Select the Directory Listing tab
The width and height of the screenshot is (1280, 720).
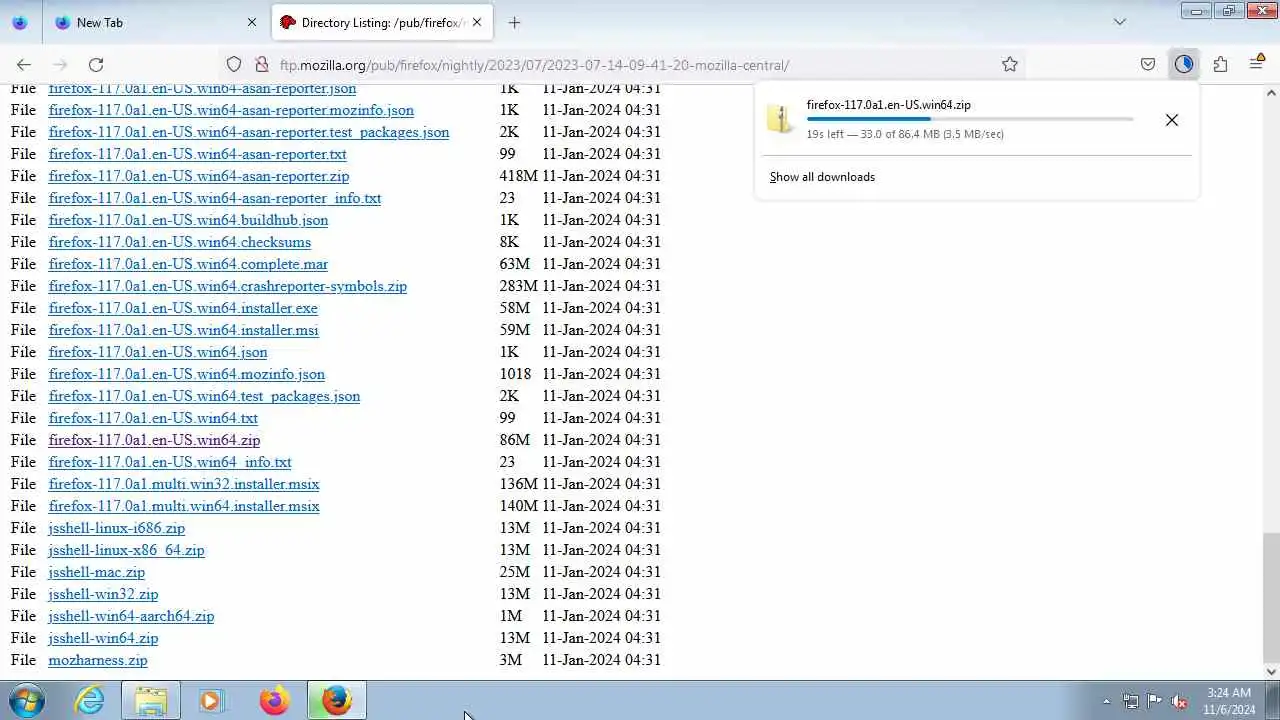(x=382, y=22)
